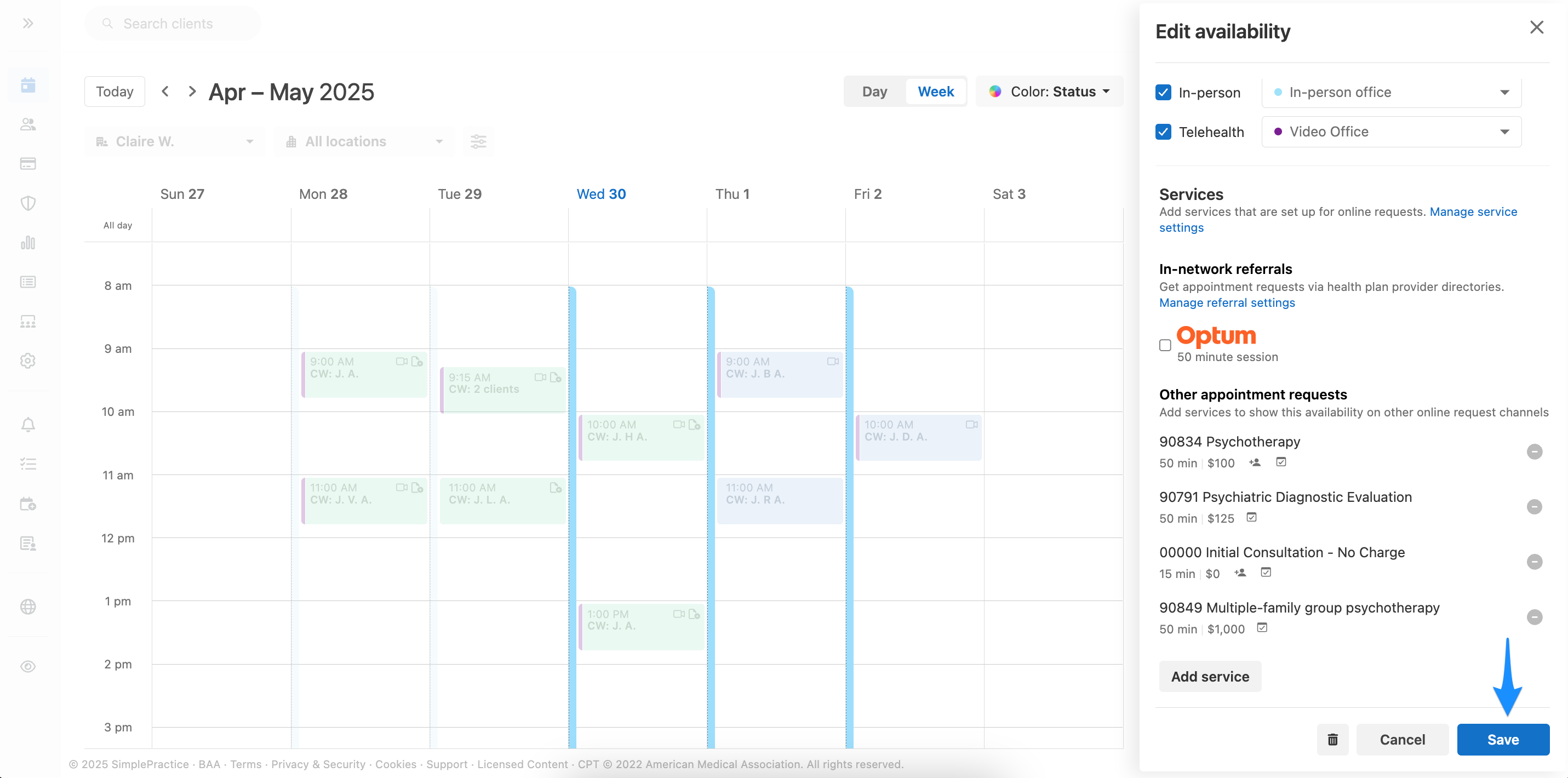This screenshot has height=778, width=1568.
Task: Open the list document icon in sidebar
Action: click(x=28, y=282)
